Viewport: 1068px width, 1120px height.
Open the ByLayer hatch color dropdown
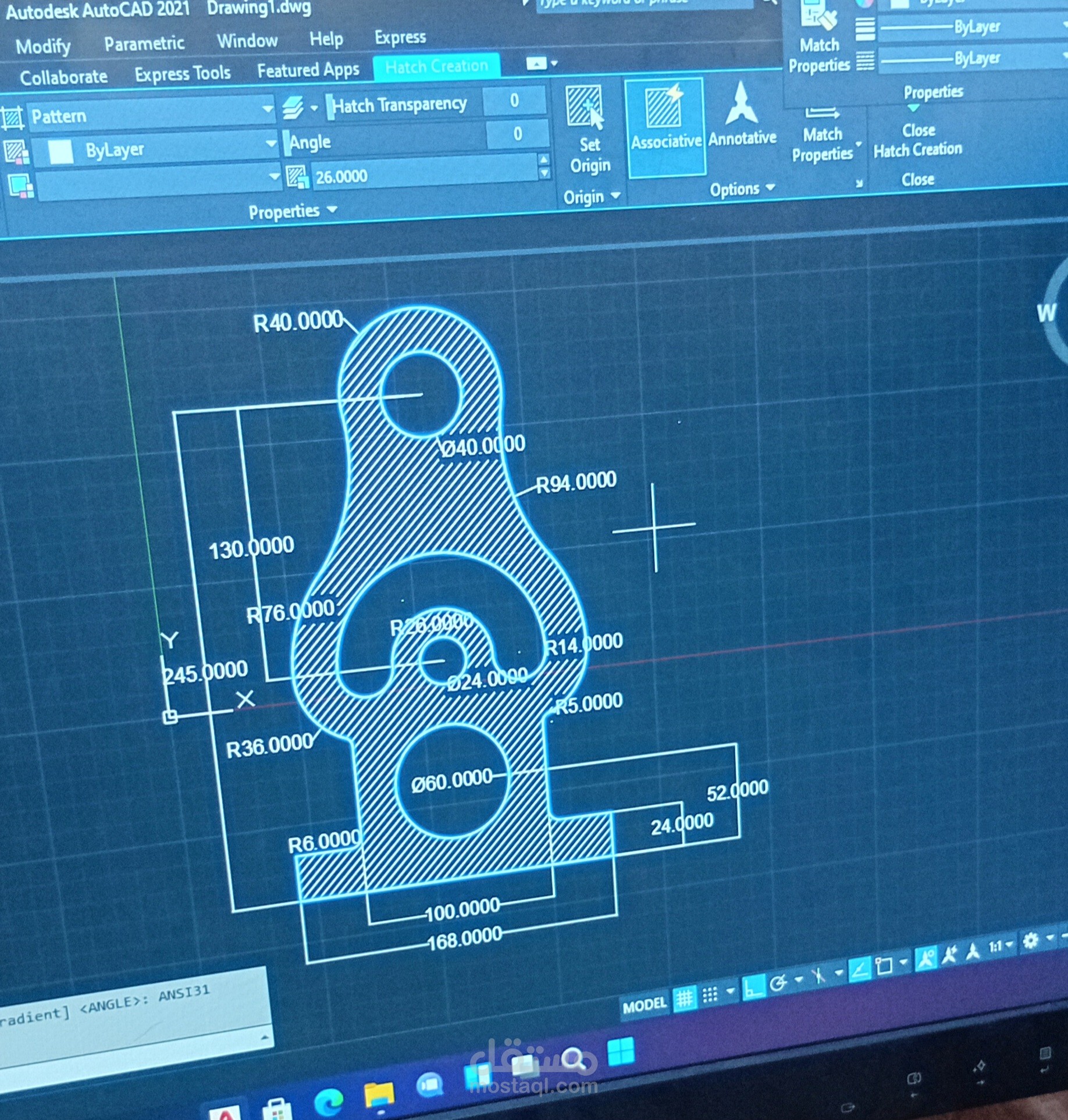tap(270, 143)
